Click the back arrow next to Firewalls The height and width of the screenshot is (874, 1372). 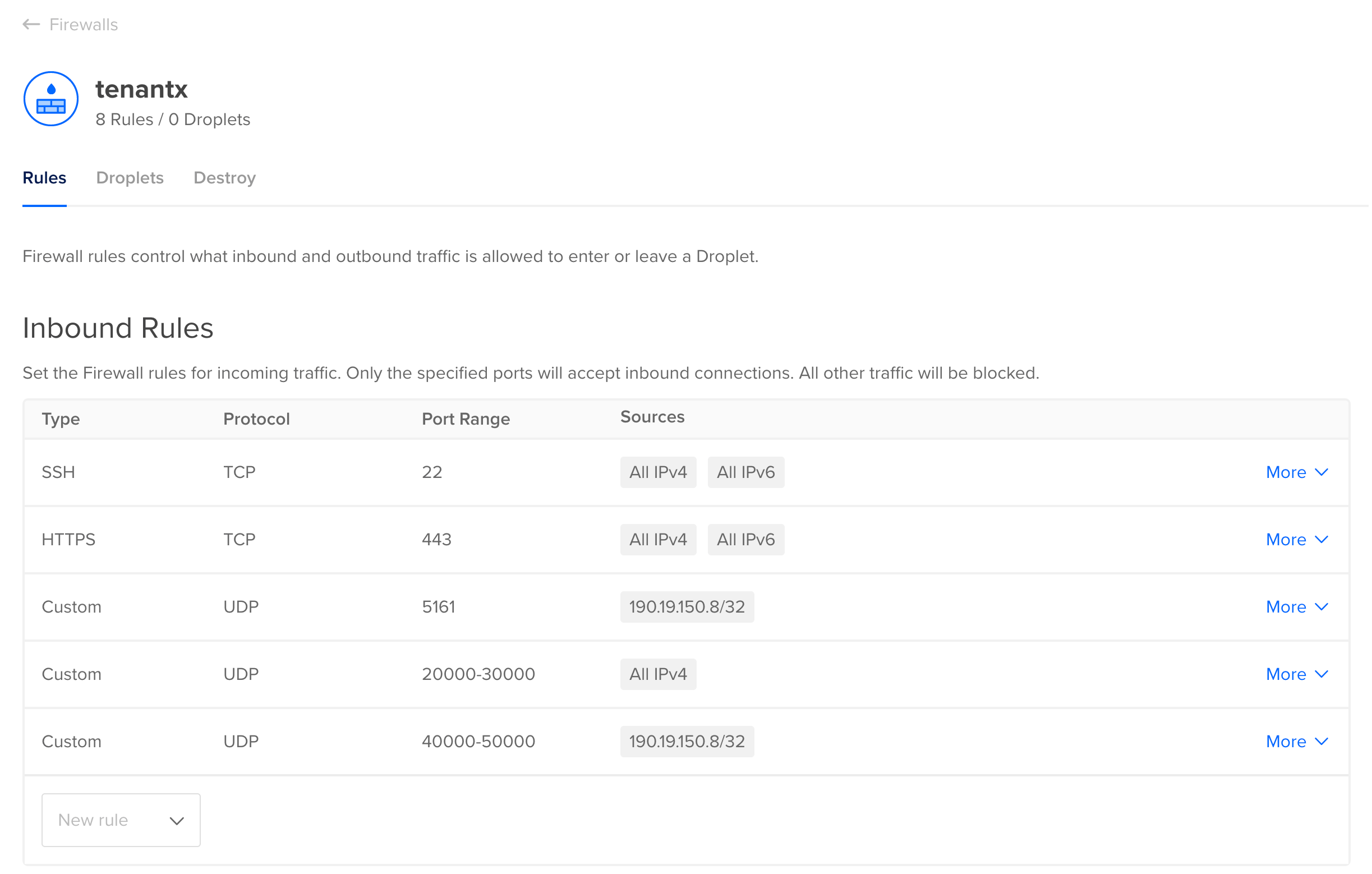(30, 24)
